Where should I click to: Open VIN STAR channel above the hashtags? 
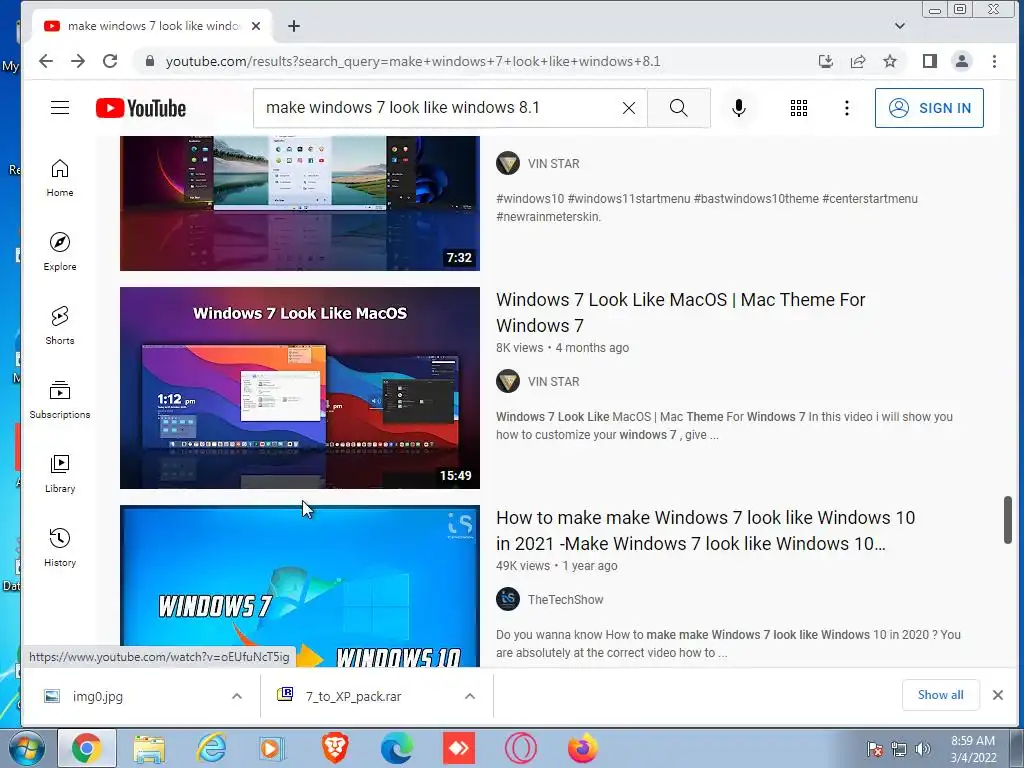(553, 163)
